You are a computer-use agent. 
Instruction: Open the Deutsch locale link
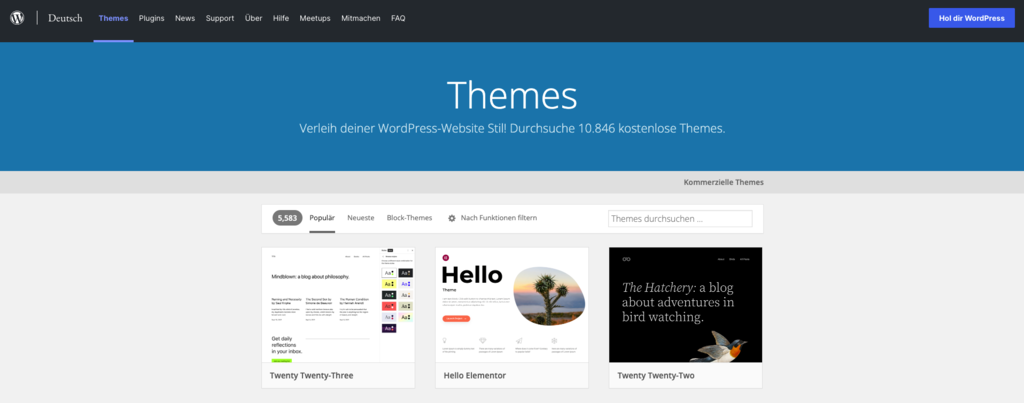(65, 18)
